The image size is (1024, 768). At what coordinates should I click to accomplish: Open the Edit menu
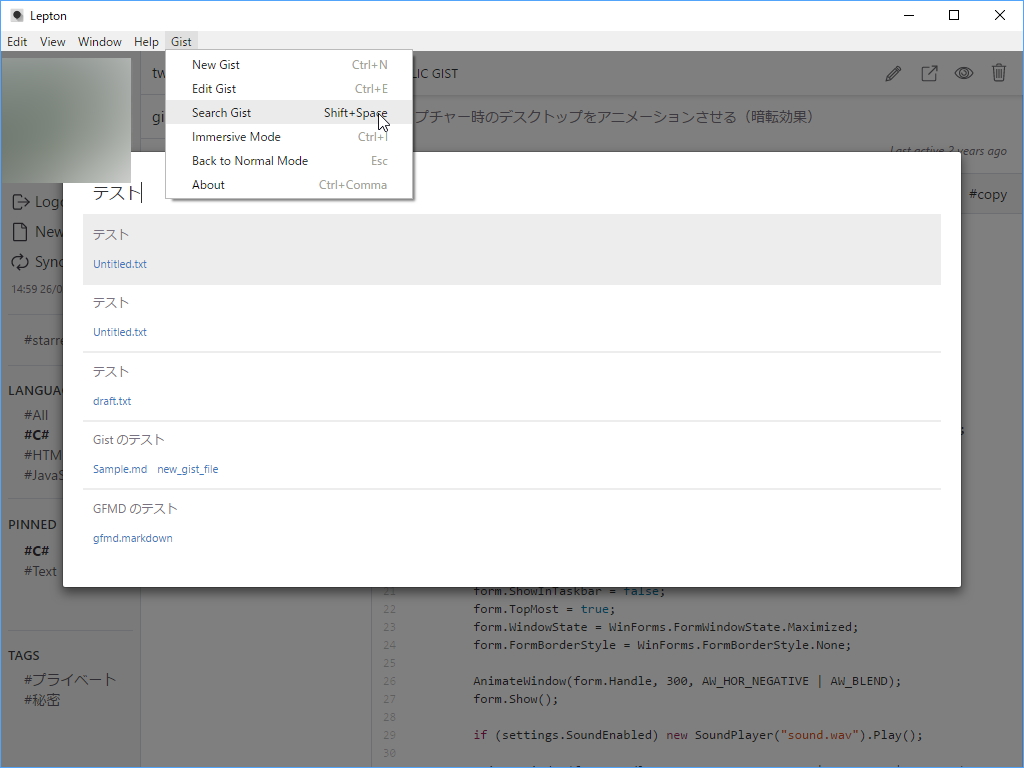click(x=17, y=42)
